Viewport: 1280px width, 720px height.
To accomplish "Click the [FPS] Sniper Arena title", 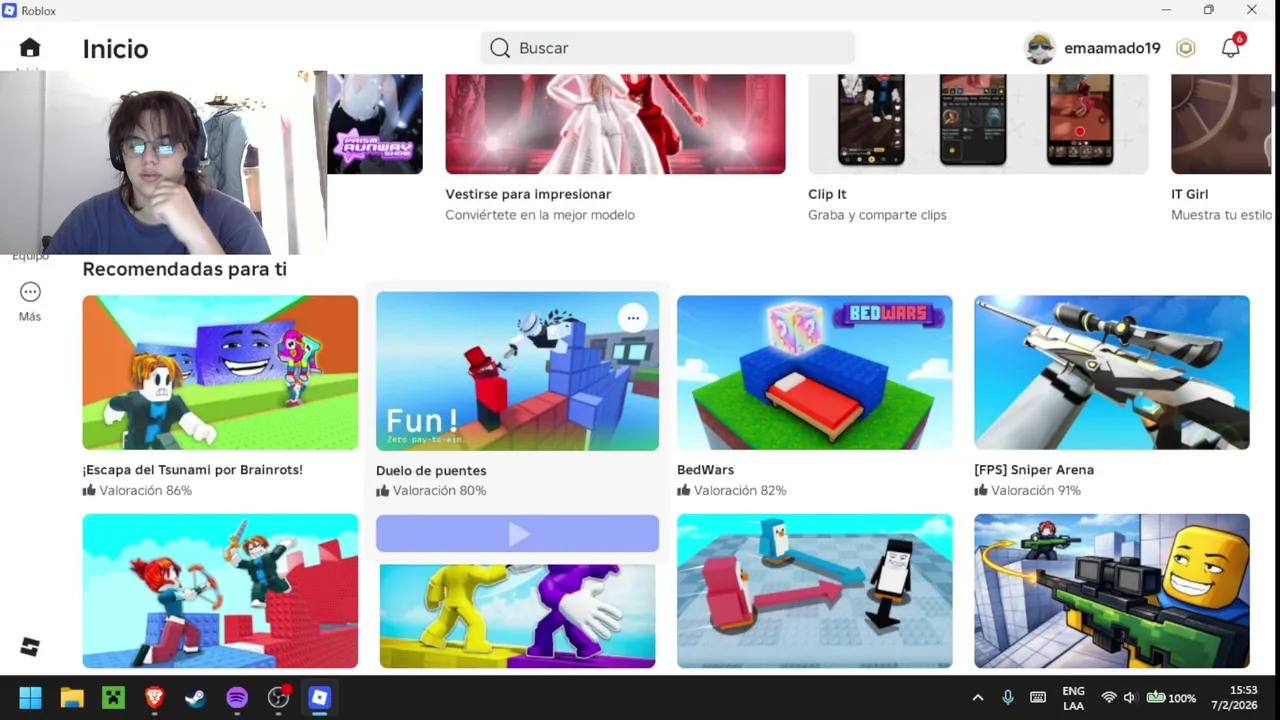I will click(1034, 469).
